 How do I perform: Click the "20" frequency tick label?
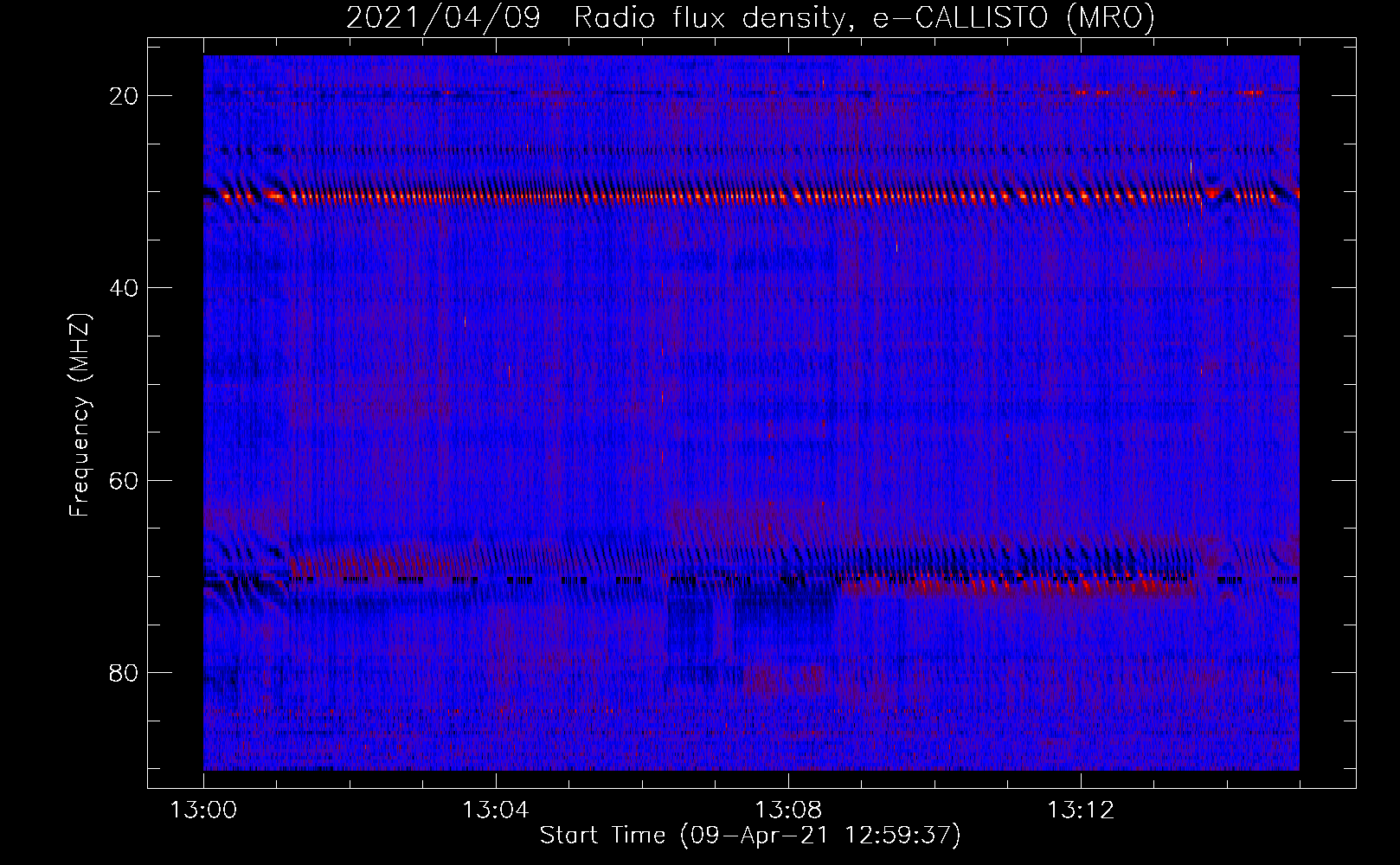(124, 95)
